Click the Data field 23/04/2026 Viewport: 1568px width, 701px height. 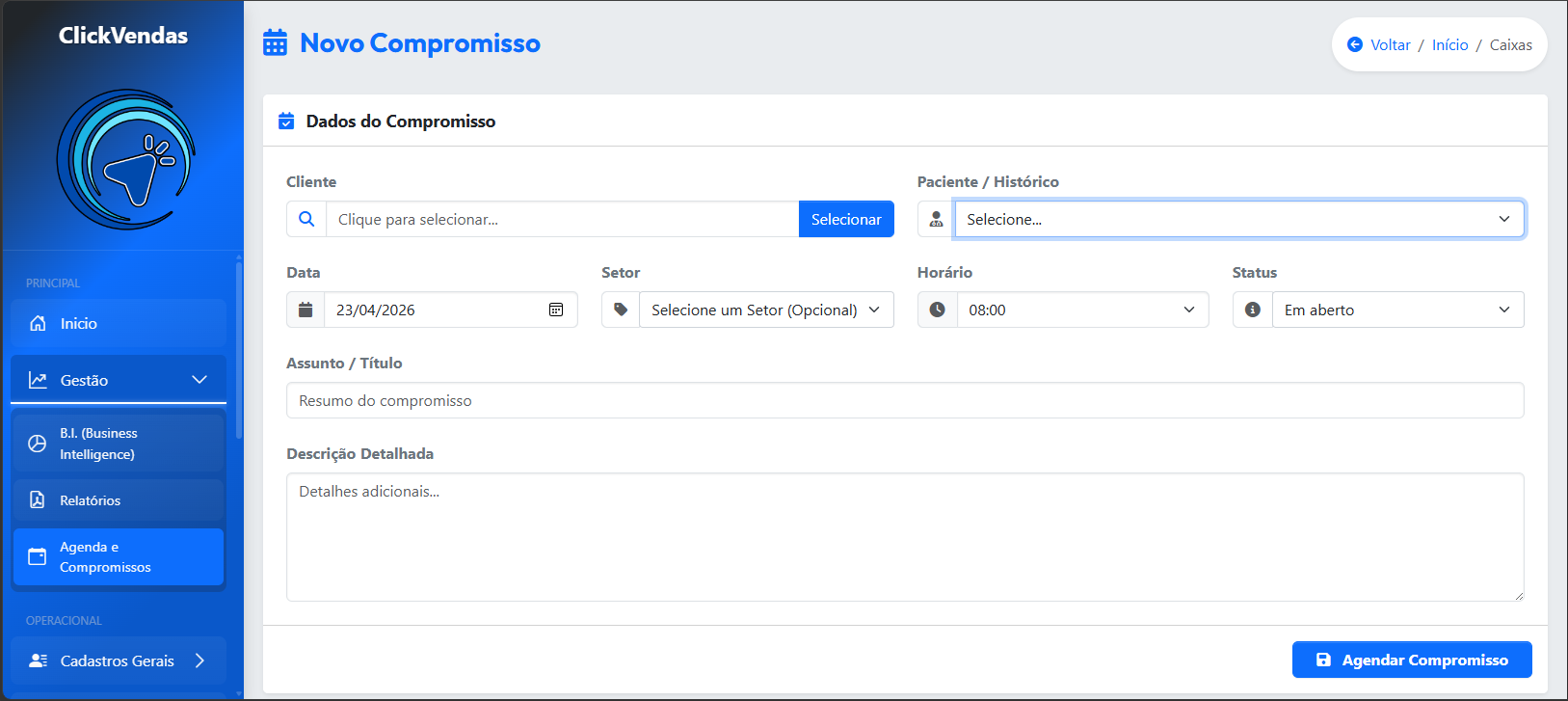click(x=451, y=310)
